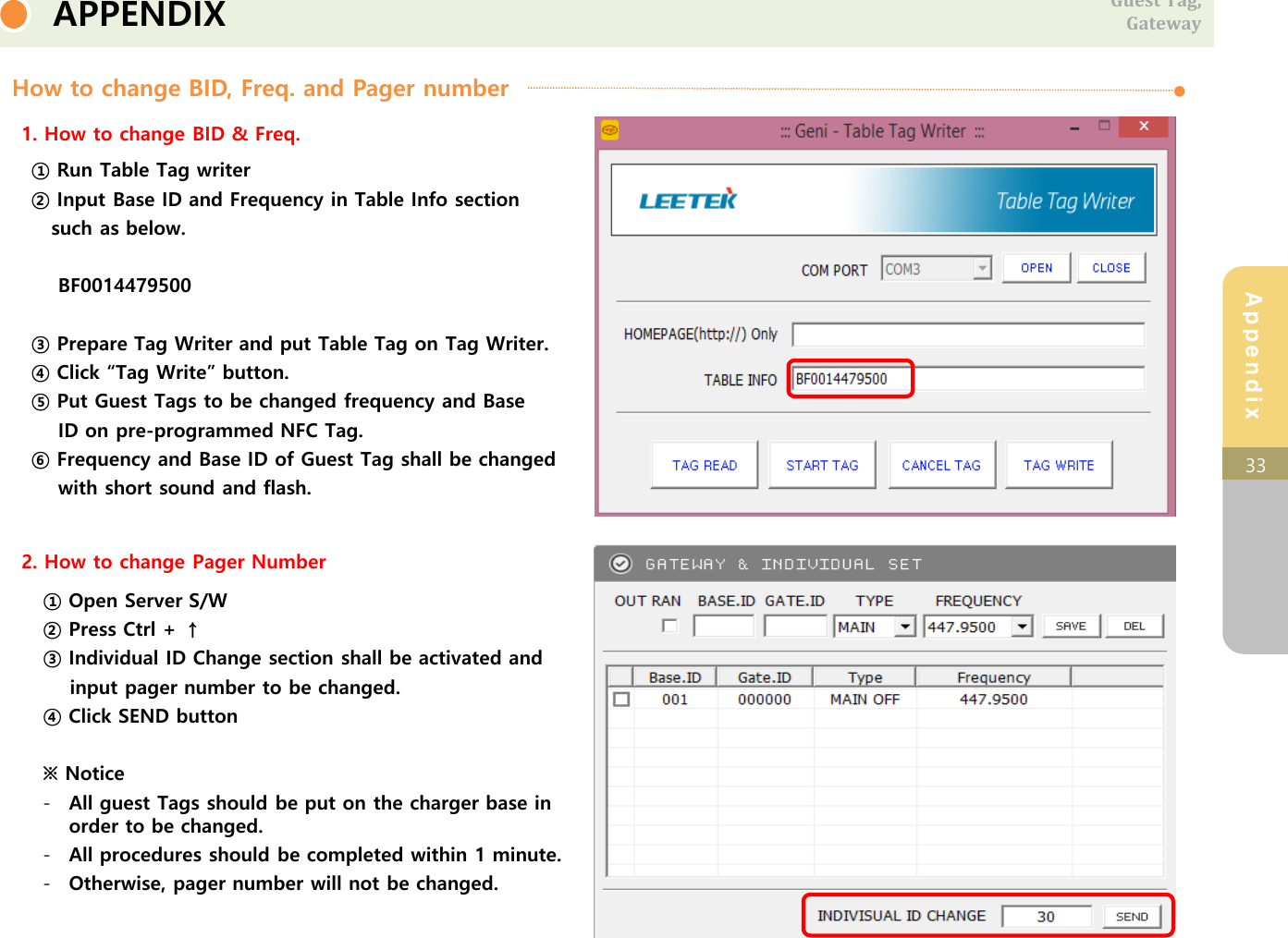
Task: Check the row 001 checkbox in the table
Action: 621,700
